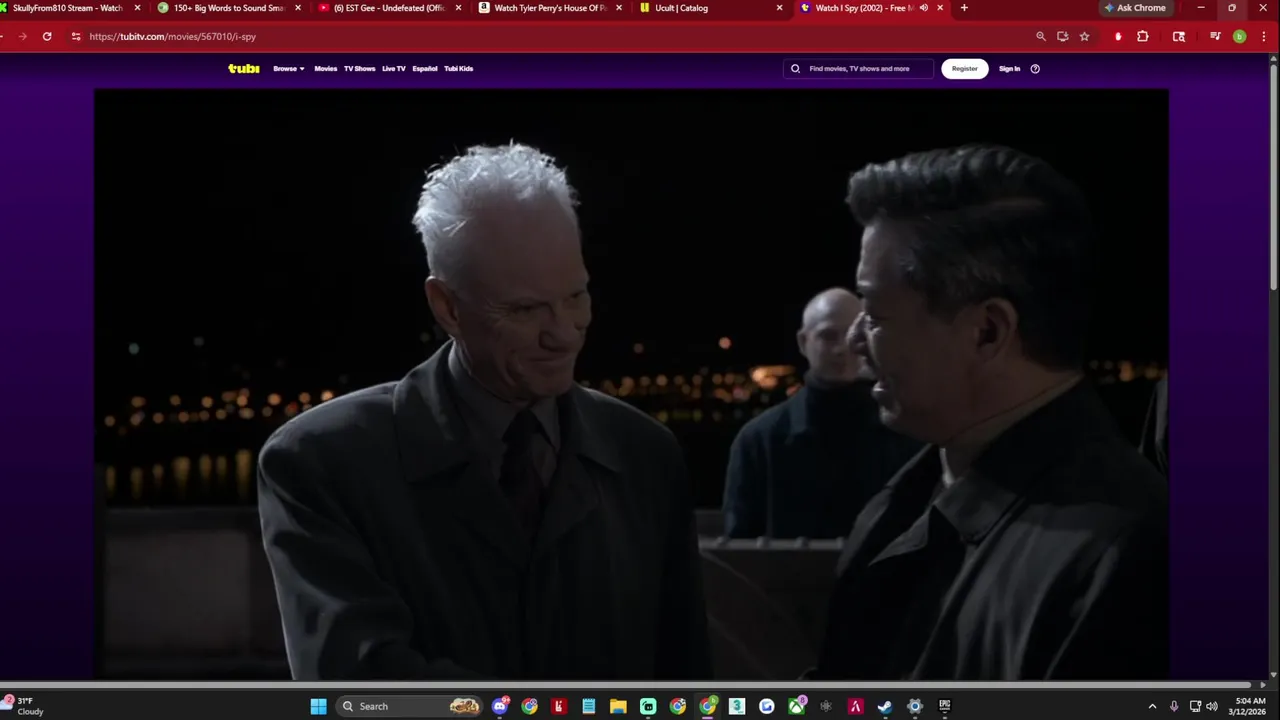Image resolution: width=1280 pixels, height=720 pixels.
Task: Click the install app icon in address bar
Action: click(1062, 36)
